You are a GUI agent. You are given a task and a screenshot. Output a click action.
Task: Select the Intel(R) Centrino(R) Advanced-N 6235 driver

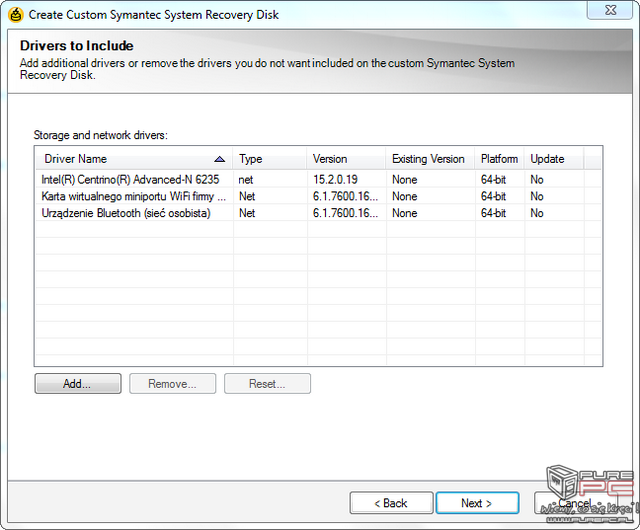[x=318, y=180]
